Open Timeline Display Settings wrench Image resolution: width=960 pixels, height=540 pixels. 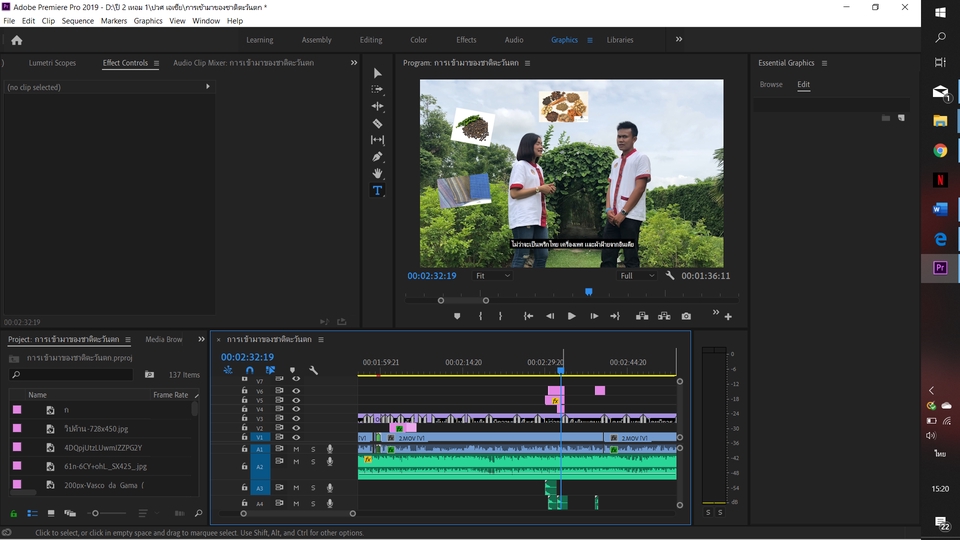[313, 370]
